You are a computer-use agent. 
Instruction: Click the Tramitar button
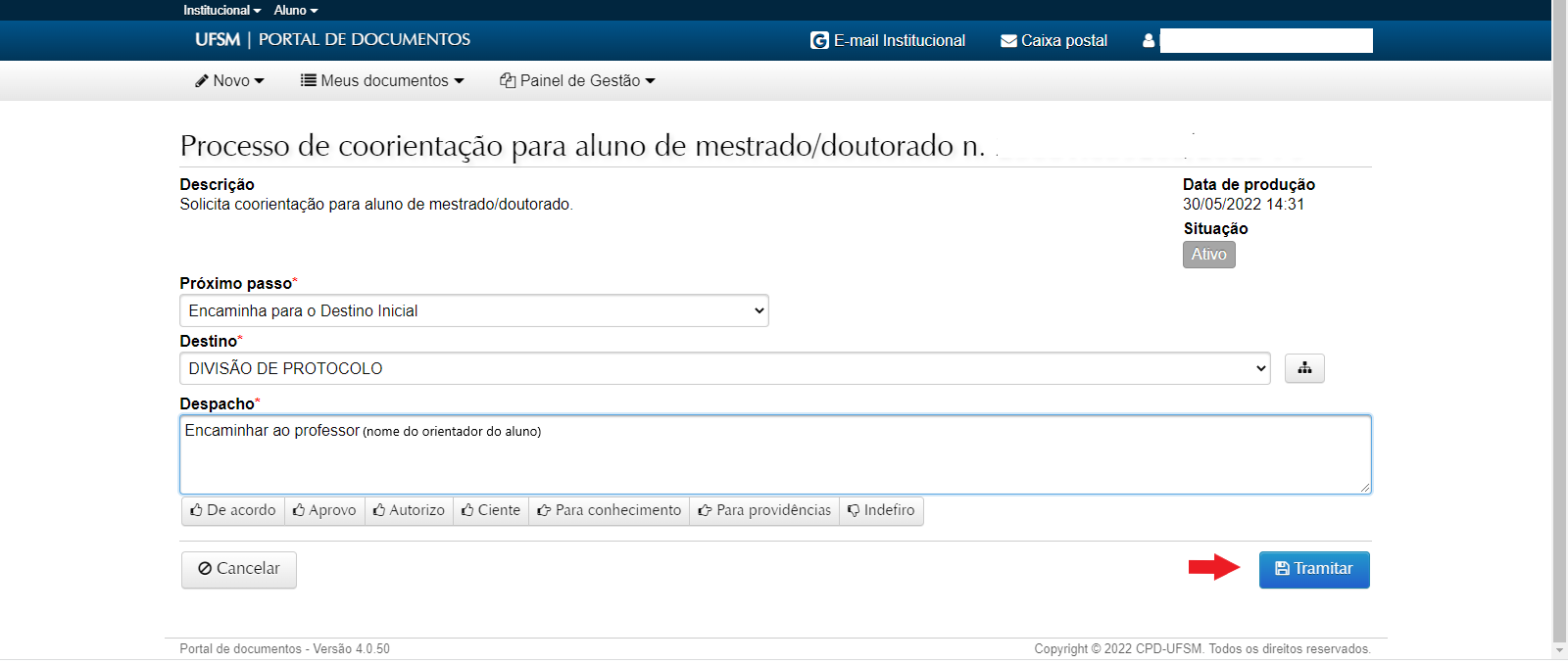coord(1313,569)
